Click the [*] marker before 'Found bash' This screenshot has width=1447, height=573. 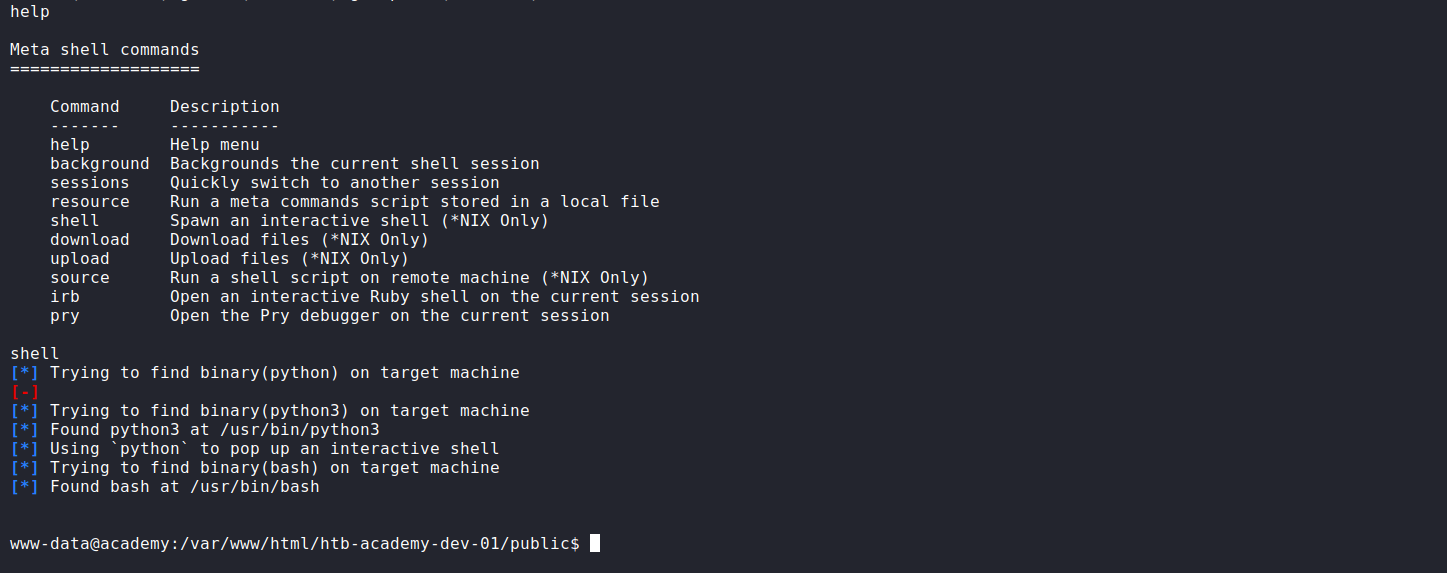point(25,487)
